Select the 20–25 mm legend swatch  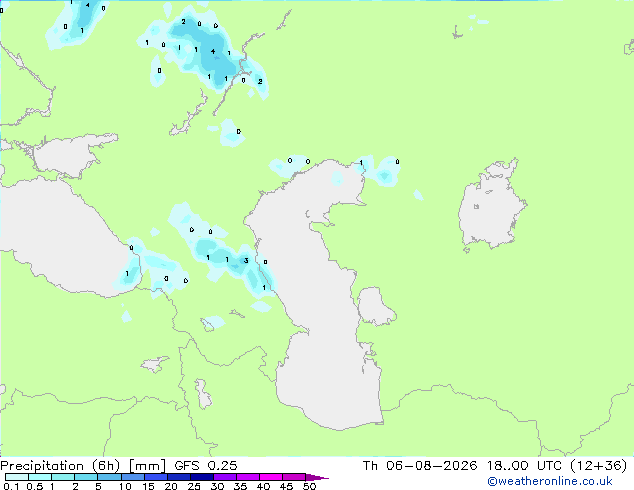point(179,477)
